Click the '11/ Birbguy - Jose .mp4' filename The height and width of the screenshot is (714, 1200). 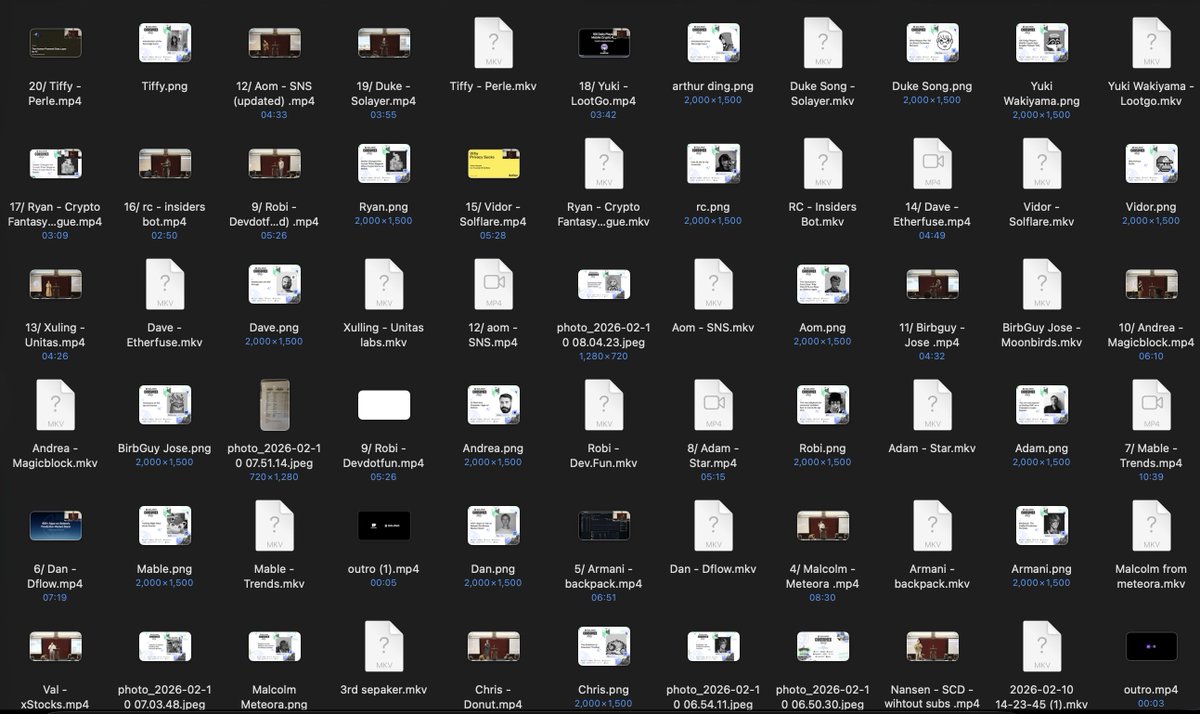pyautogui.click(x=932, y=335)
